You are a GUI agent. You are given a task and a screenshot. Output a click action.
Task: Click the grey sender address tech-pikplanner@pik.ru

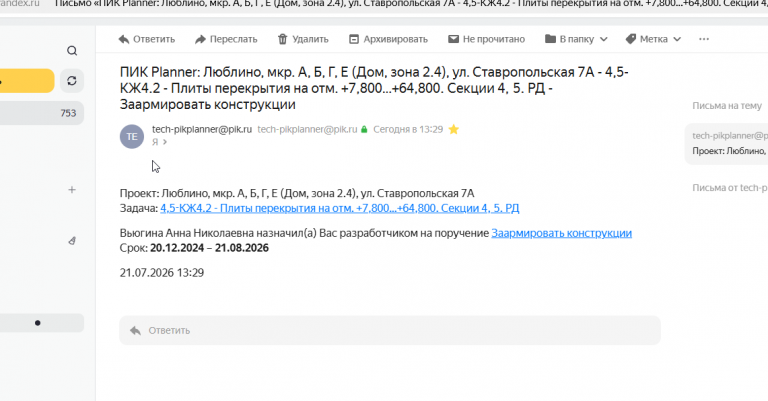[307, 129]
